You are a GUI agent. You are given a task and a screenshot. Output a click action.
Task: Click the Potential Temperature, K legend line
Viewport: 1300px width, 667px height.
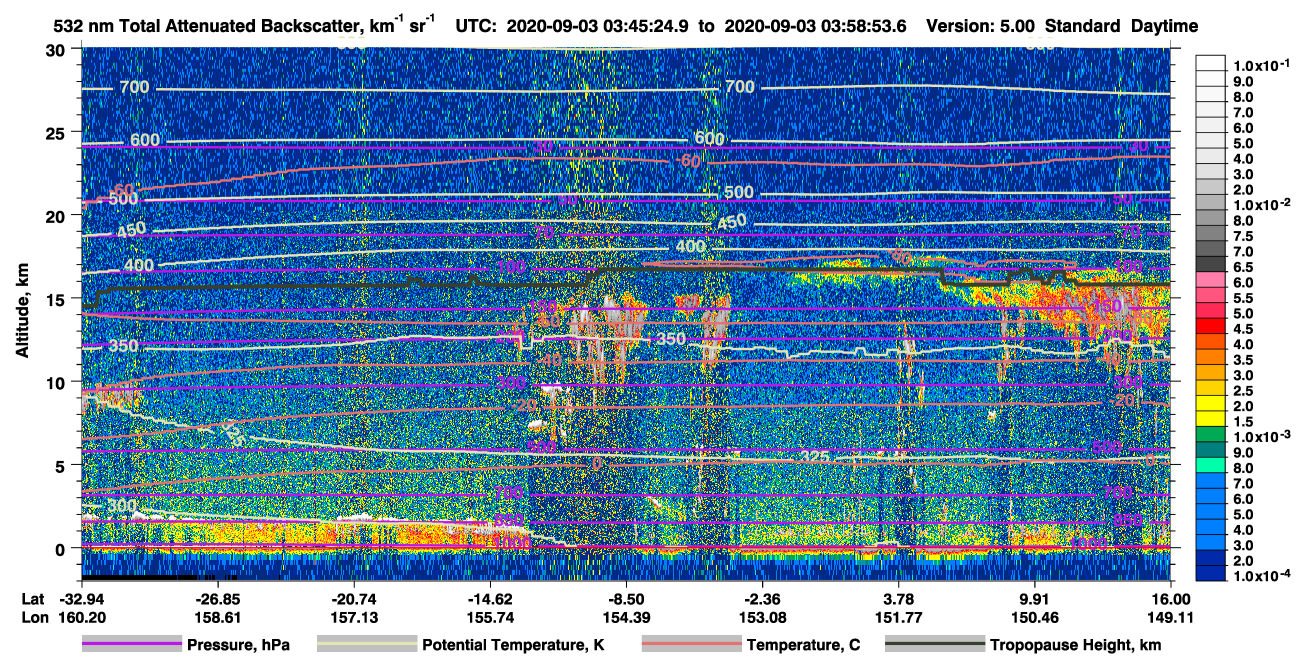(366, 645)
